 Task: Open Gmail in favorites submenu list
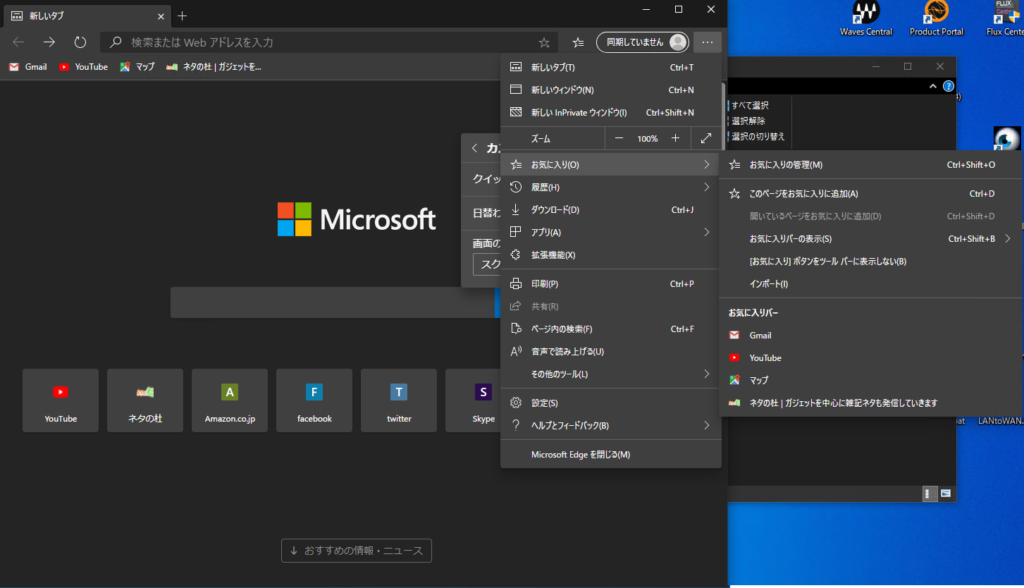pos(871,335)
